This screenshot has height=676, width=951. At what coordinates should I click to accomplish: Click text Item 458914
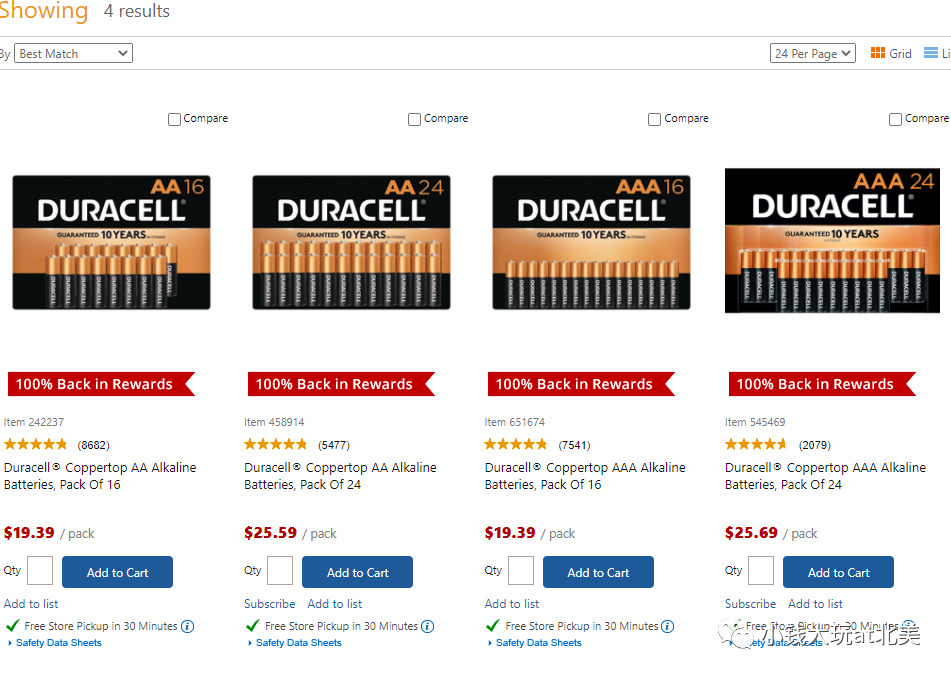point(274,422)
